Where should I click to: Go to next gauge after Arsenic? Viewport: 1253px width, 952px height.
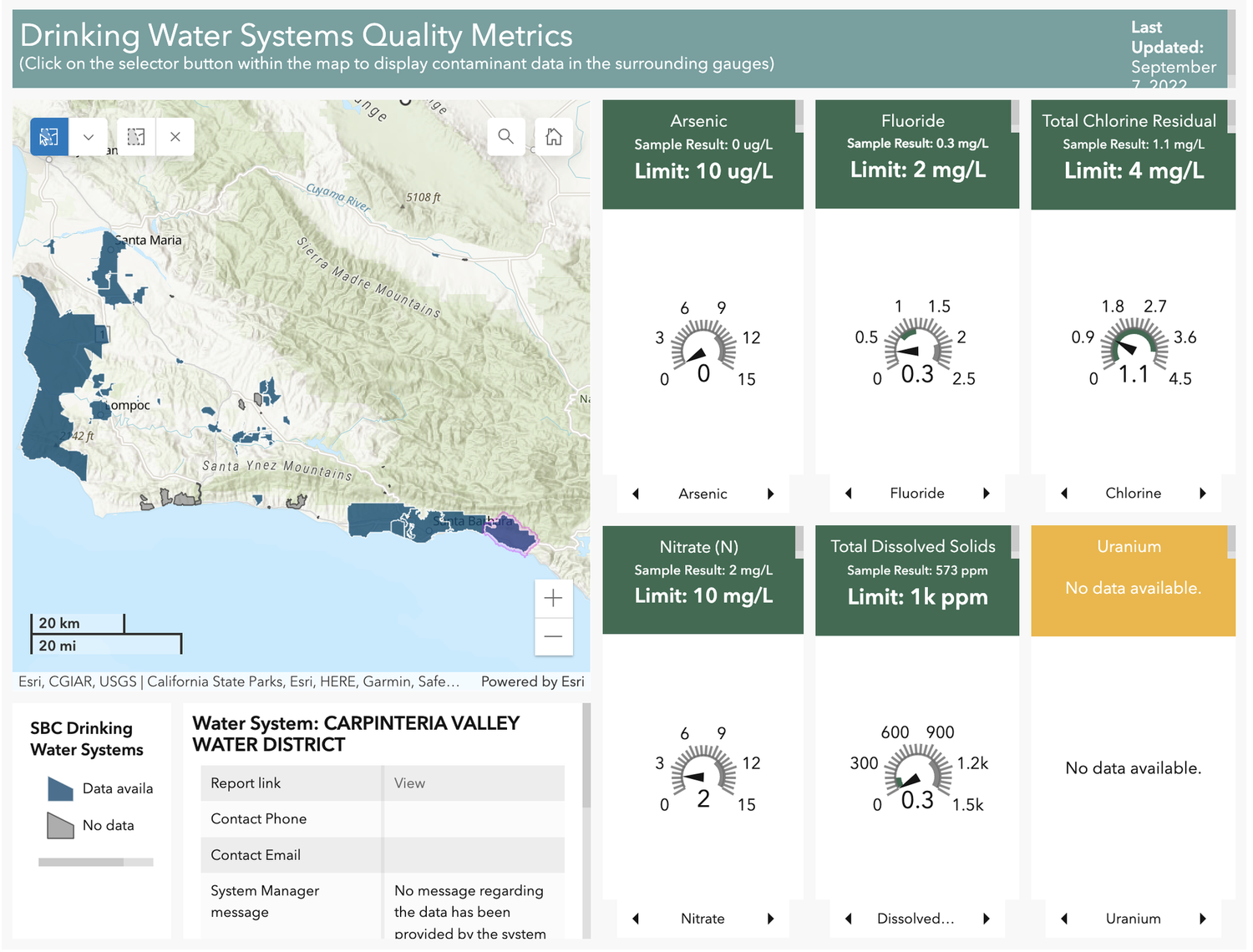[x=770, y=494]
